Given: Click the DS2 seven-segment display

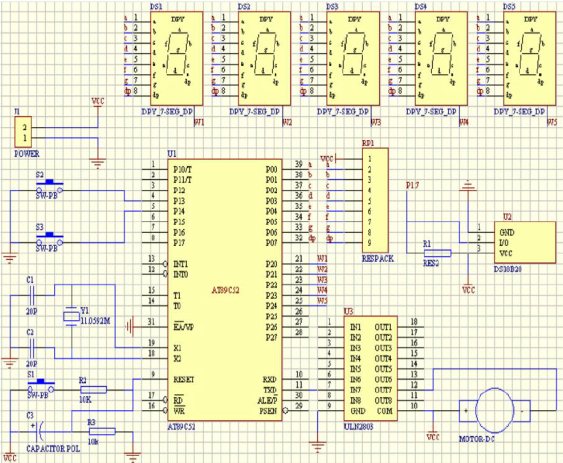Looking at the screenshot, I should (265, 58).
